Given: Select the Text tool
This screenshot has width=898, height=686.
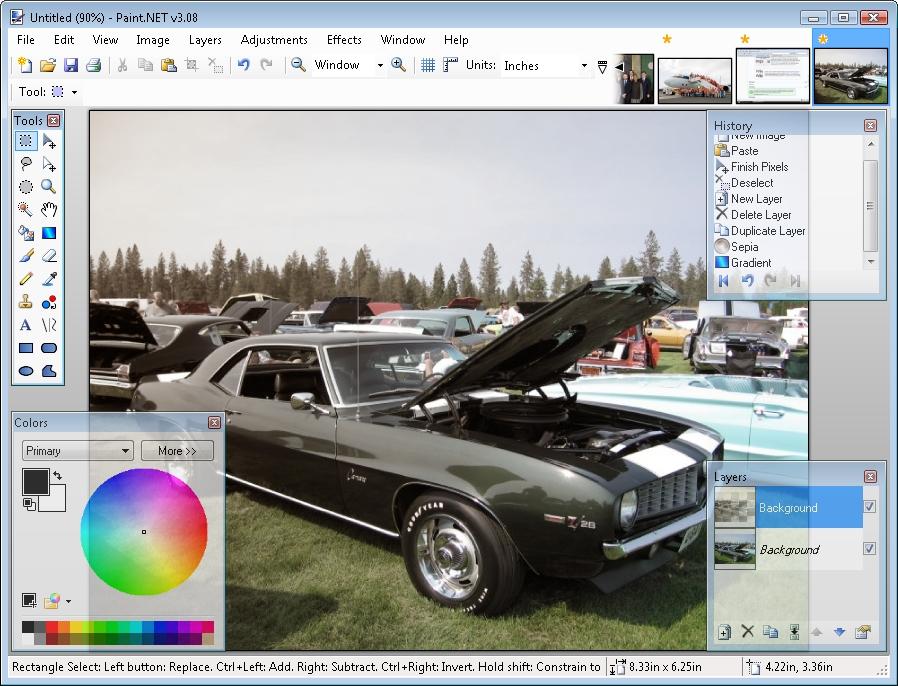Looking at the screenshot, I should [x=26, y=325].
